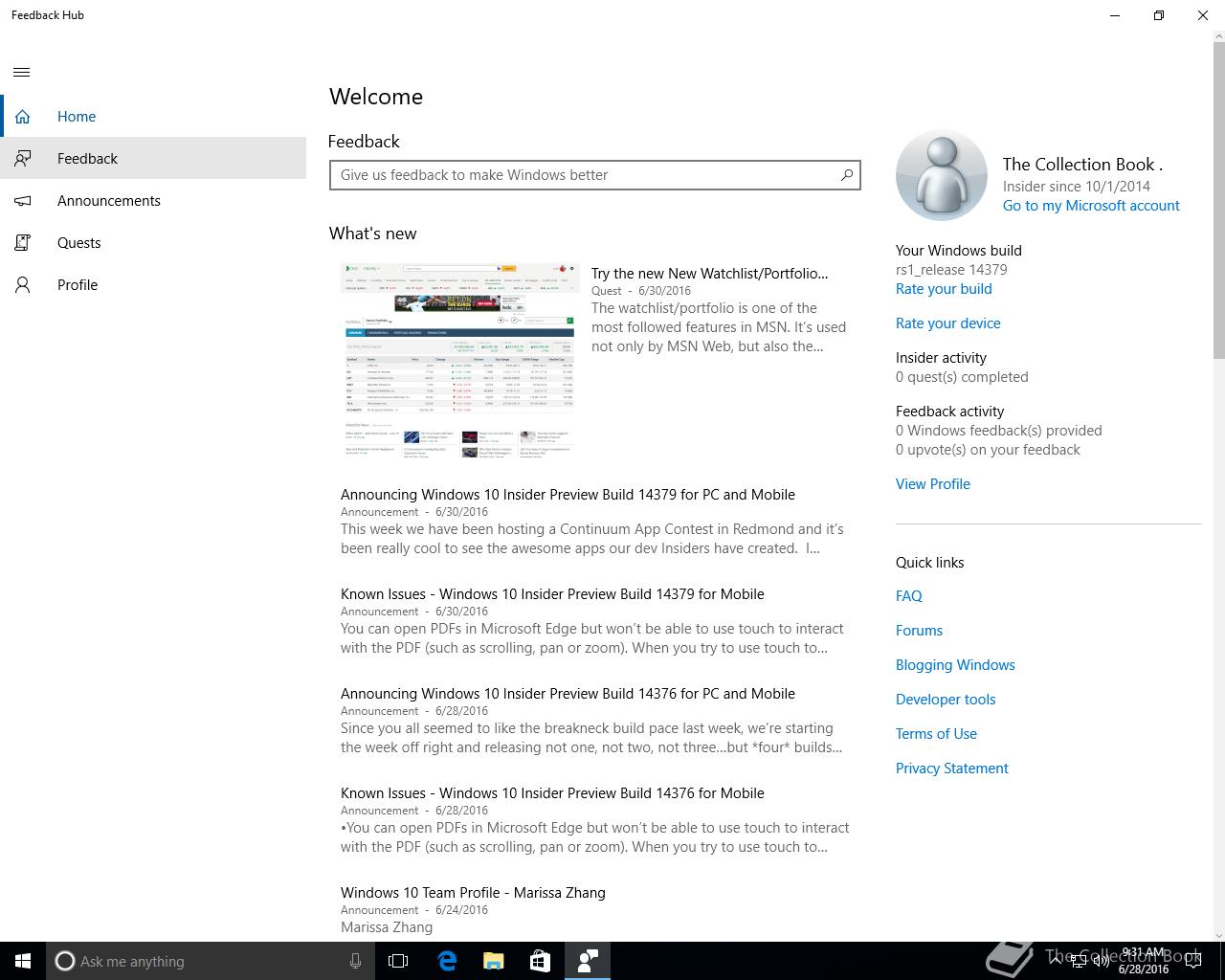
Task: Open the MSN watchlist quest thumbnail
Action: click(x=460, y=363)
